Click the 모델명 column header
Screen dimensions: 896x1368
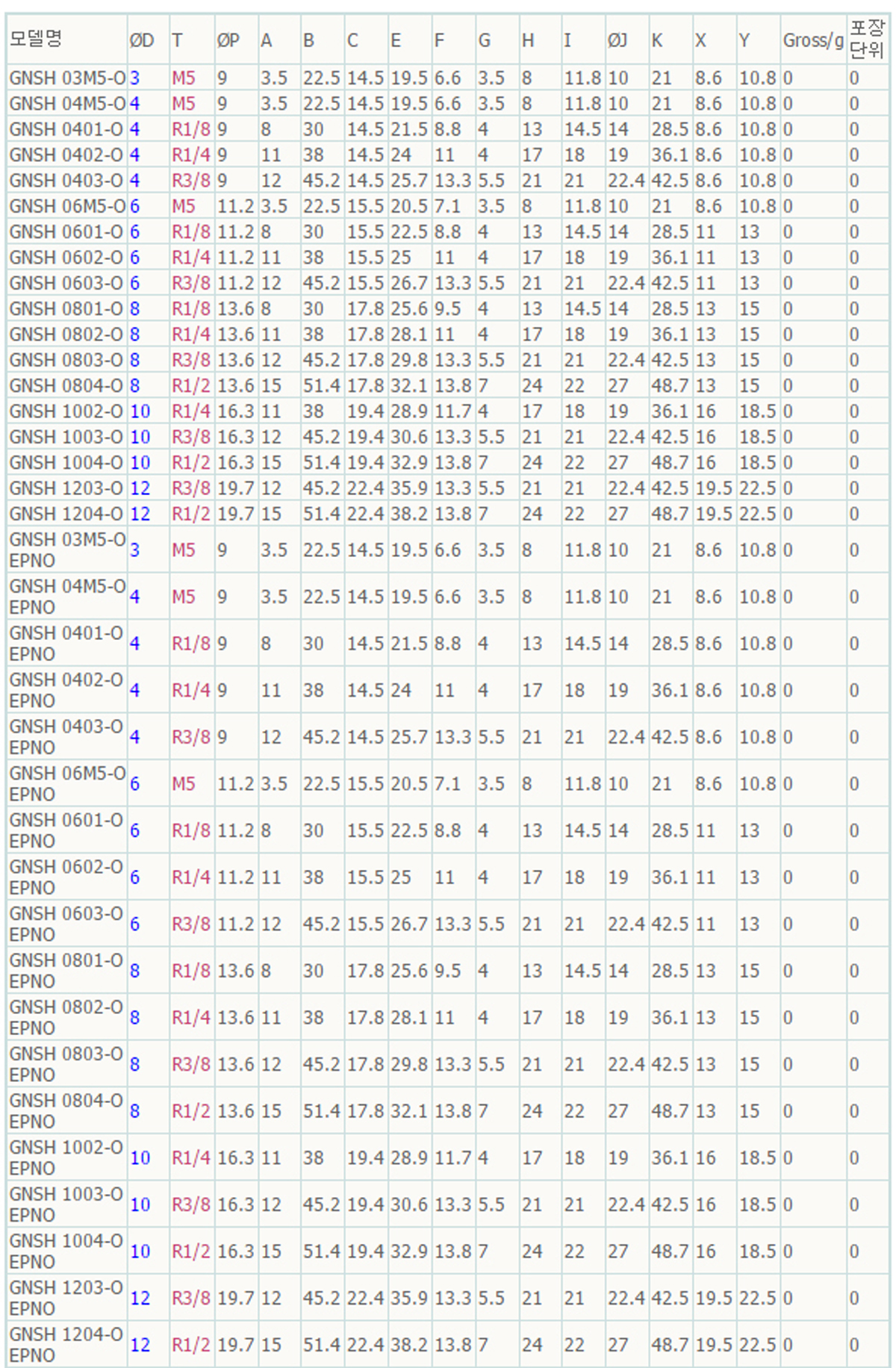pyautogui.click(x=36, y=39)
